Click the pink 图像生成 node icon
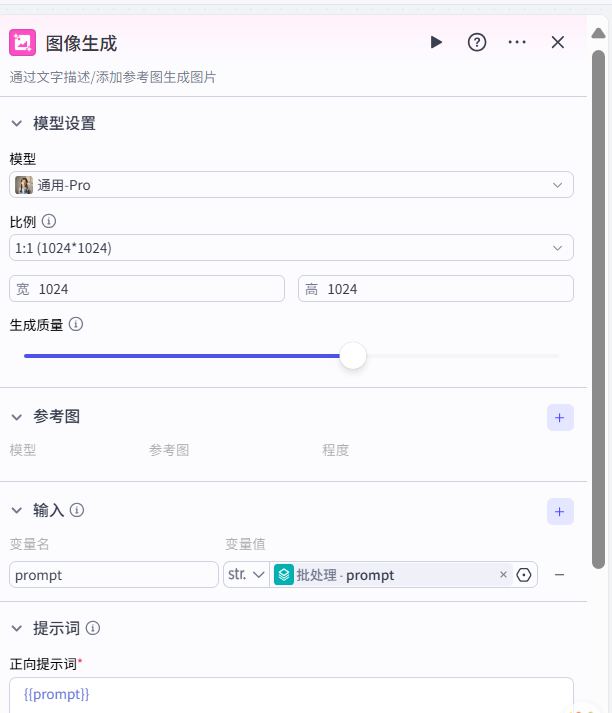 (x=23, y=43)
